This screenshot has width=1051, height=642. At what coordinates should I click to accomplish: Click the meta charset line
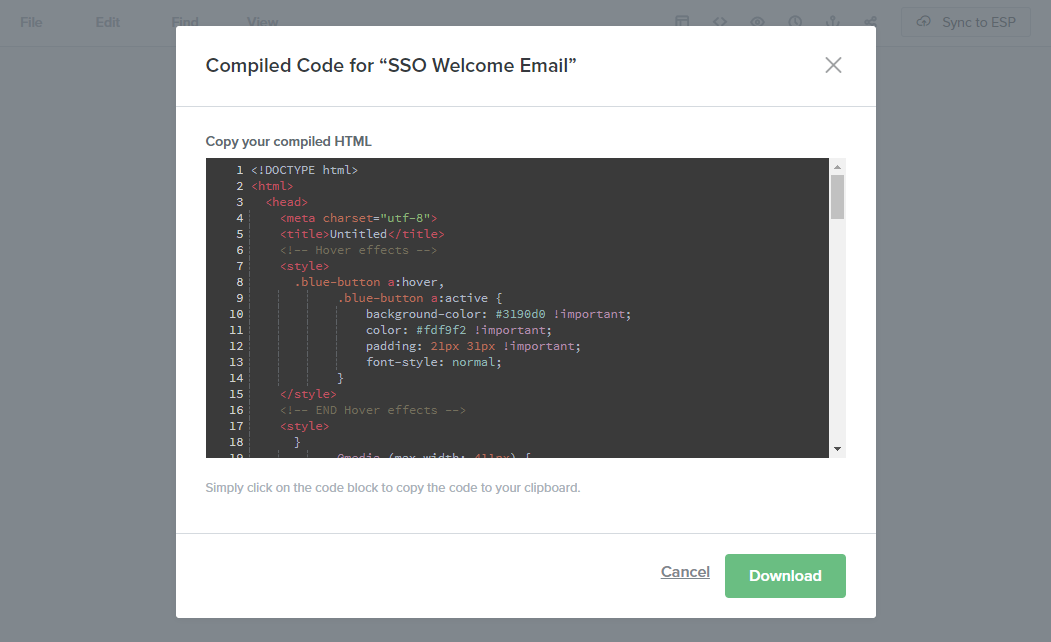(359, 218)
